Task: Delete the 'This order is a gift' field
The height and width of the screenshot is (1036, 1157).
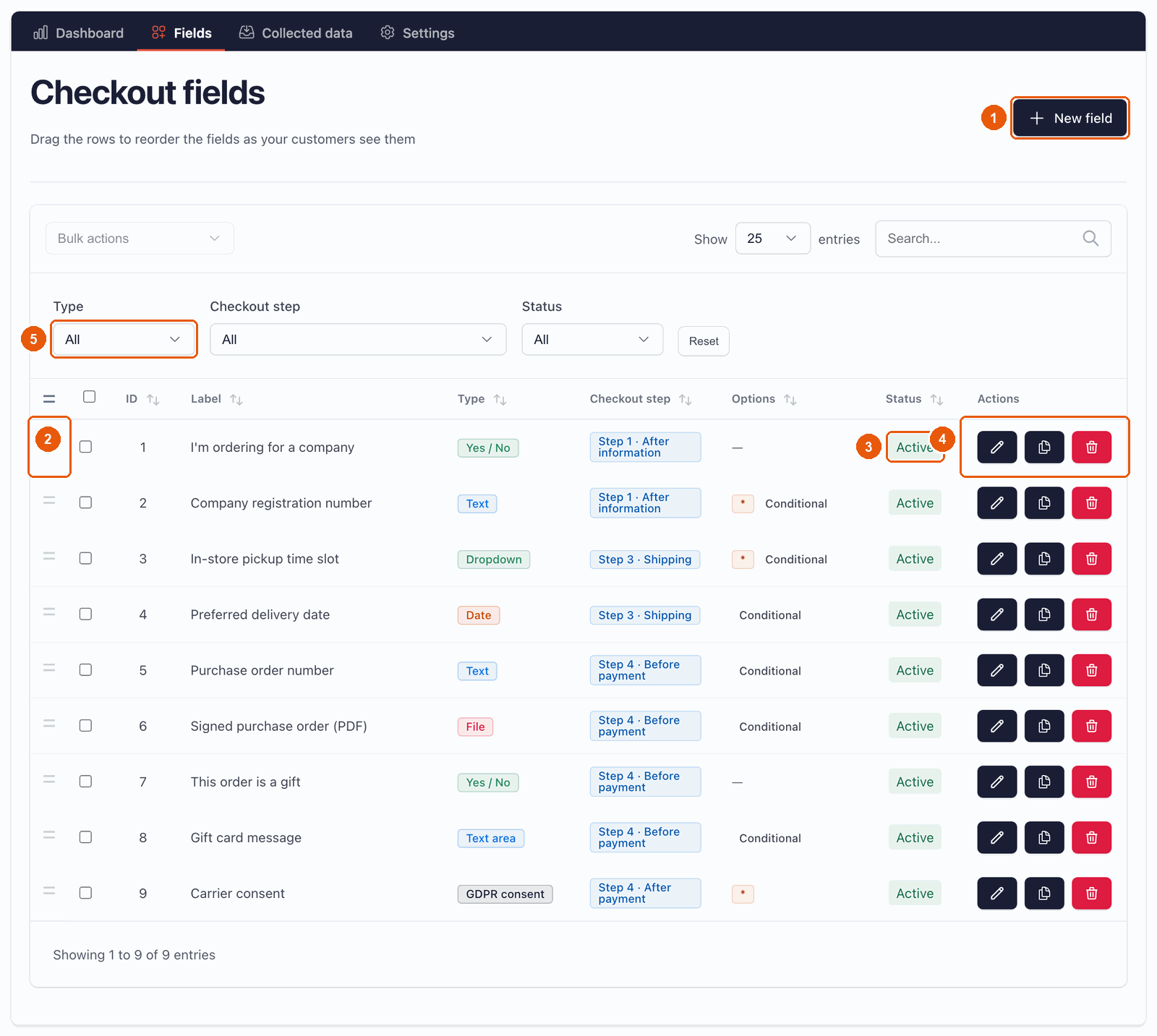Action: tap(1092, 782)
